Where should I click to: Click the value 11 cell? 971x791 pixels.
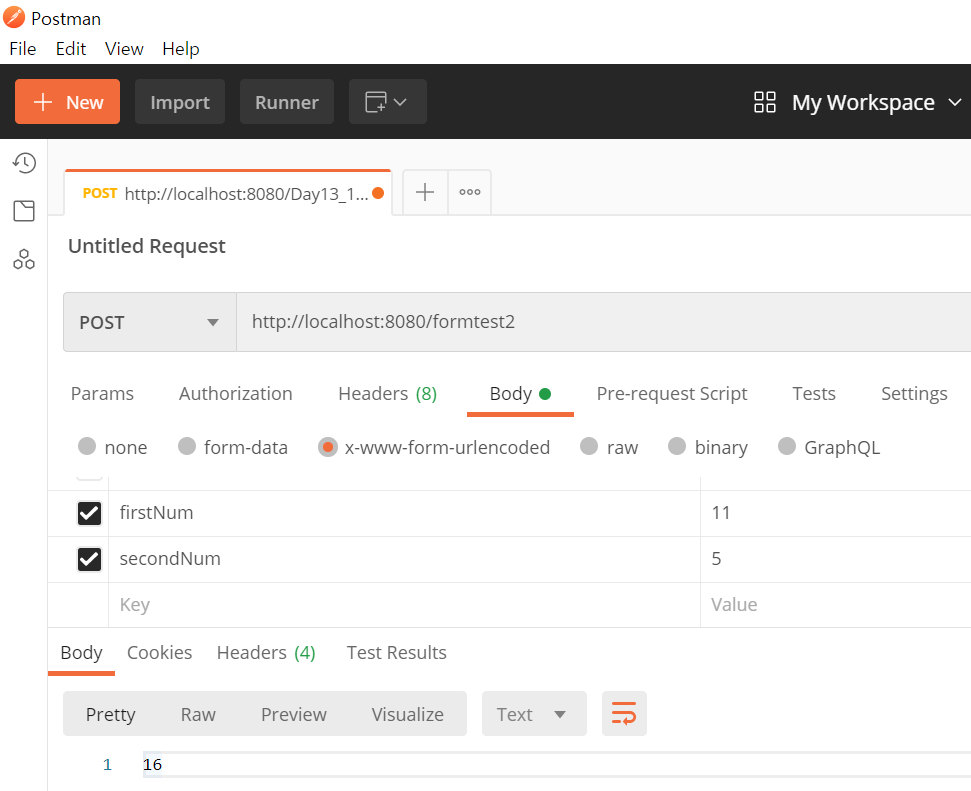point(836,513)
